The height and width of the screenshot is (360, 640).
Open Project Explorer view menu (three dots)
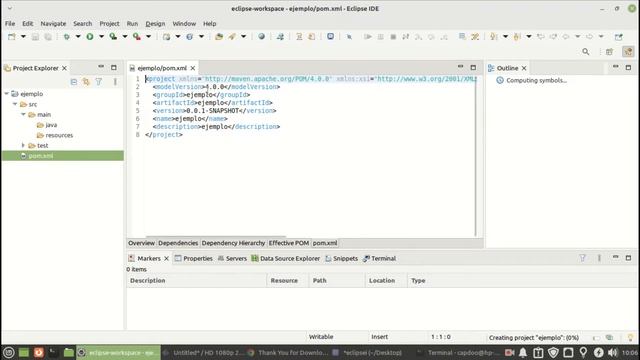(x=115, y=82)
